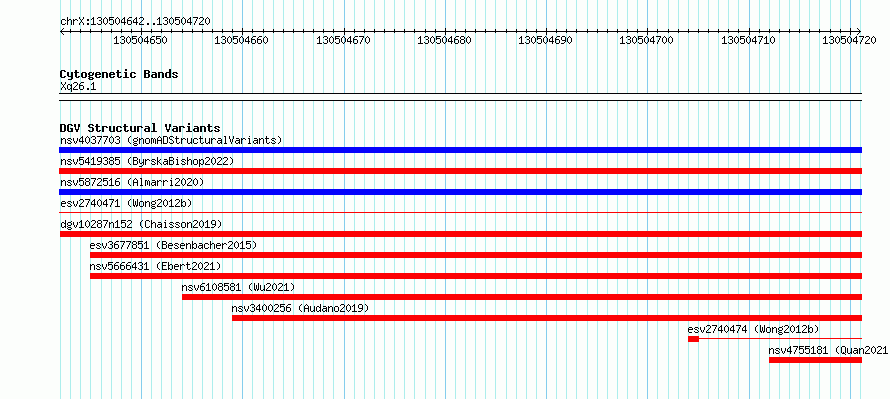Click the chrX:130504642..130504720 region label
This screenshot has width=890, height=399.
[x=135, y=22]
